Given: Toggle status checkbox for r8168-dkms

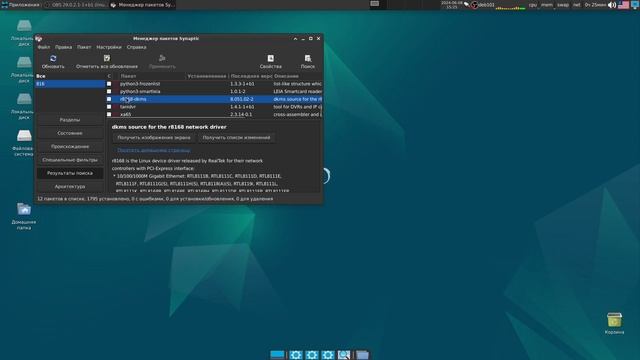Looking at the screenshot, I should point(109,99).
